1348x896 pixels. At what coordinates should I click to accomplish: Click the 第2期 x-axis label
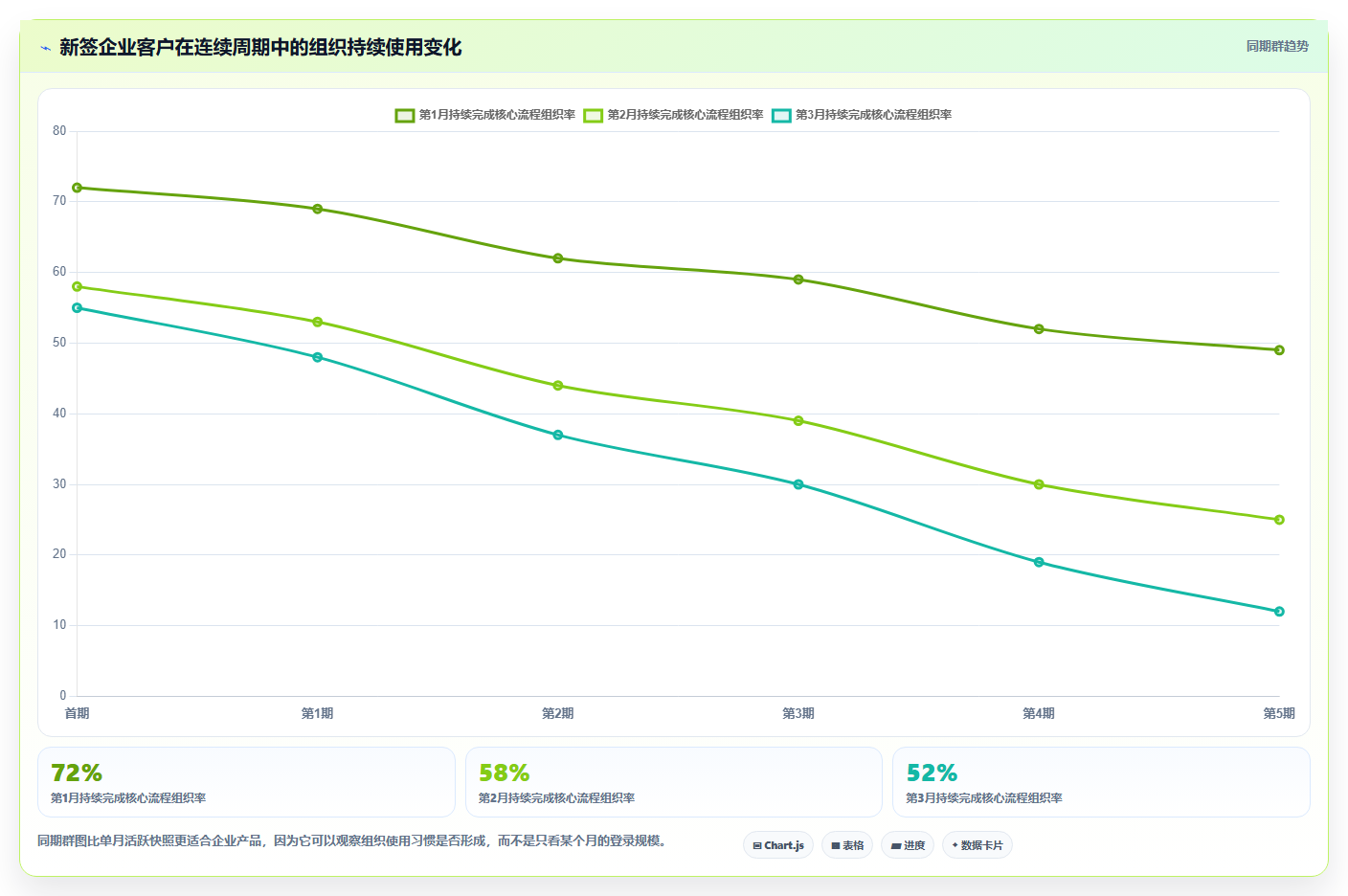coord(558,713)
